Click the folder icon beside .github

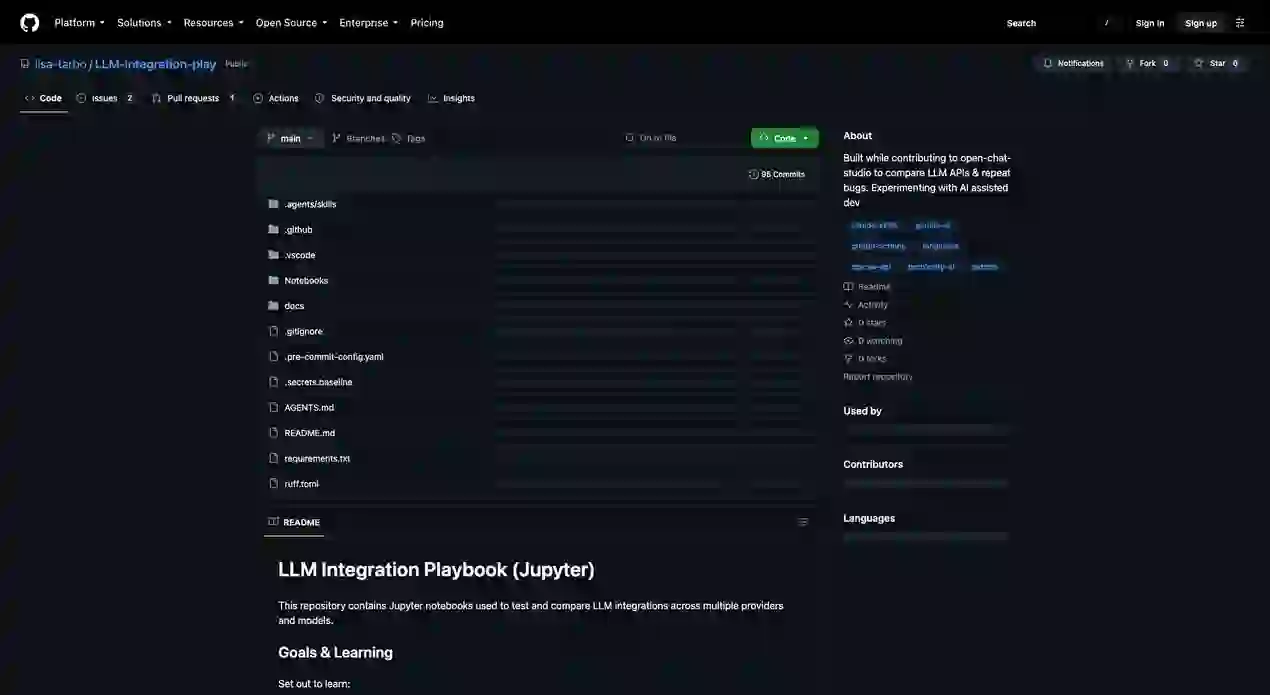[273, 229]
